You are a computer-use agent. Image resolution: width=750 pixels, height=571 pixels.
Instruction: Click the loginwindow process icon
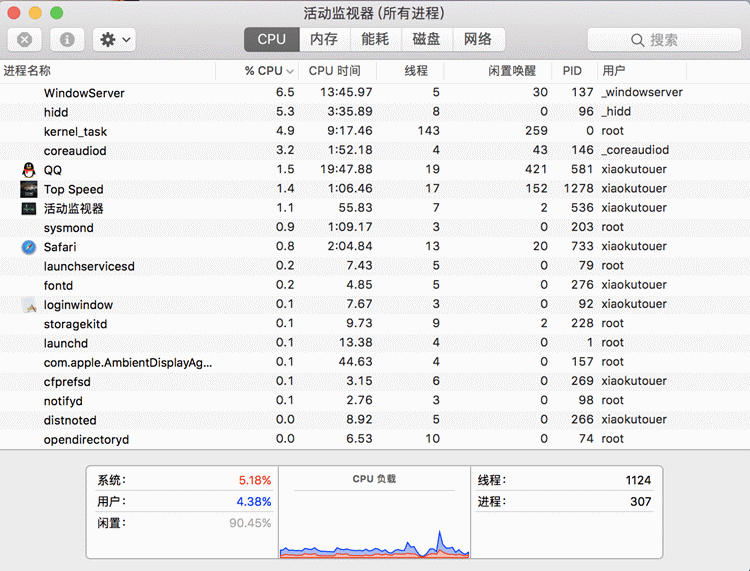(30, 305)
